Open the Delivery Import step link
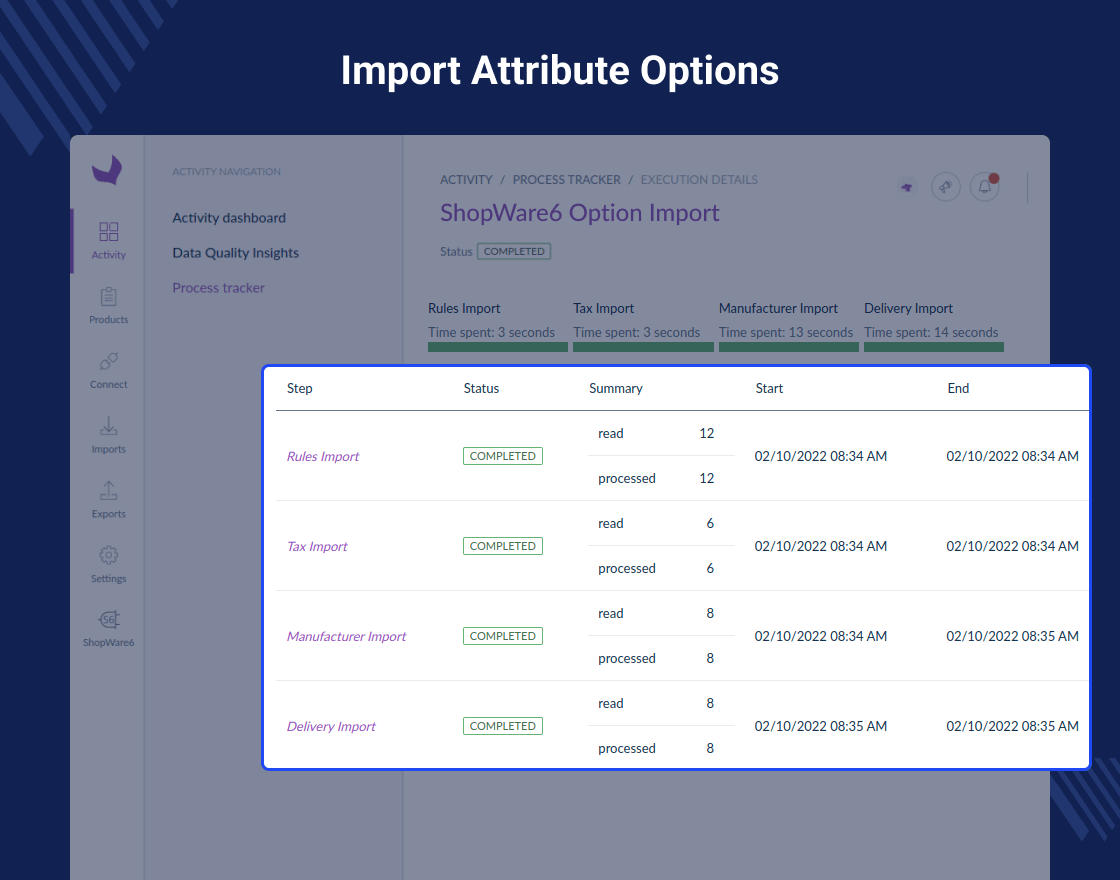 click(x=331, y=726)
